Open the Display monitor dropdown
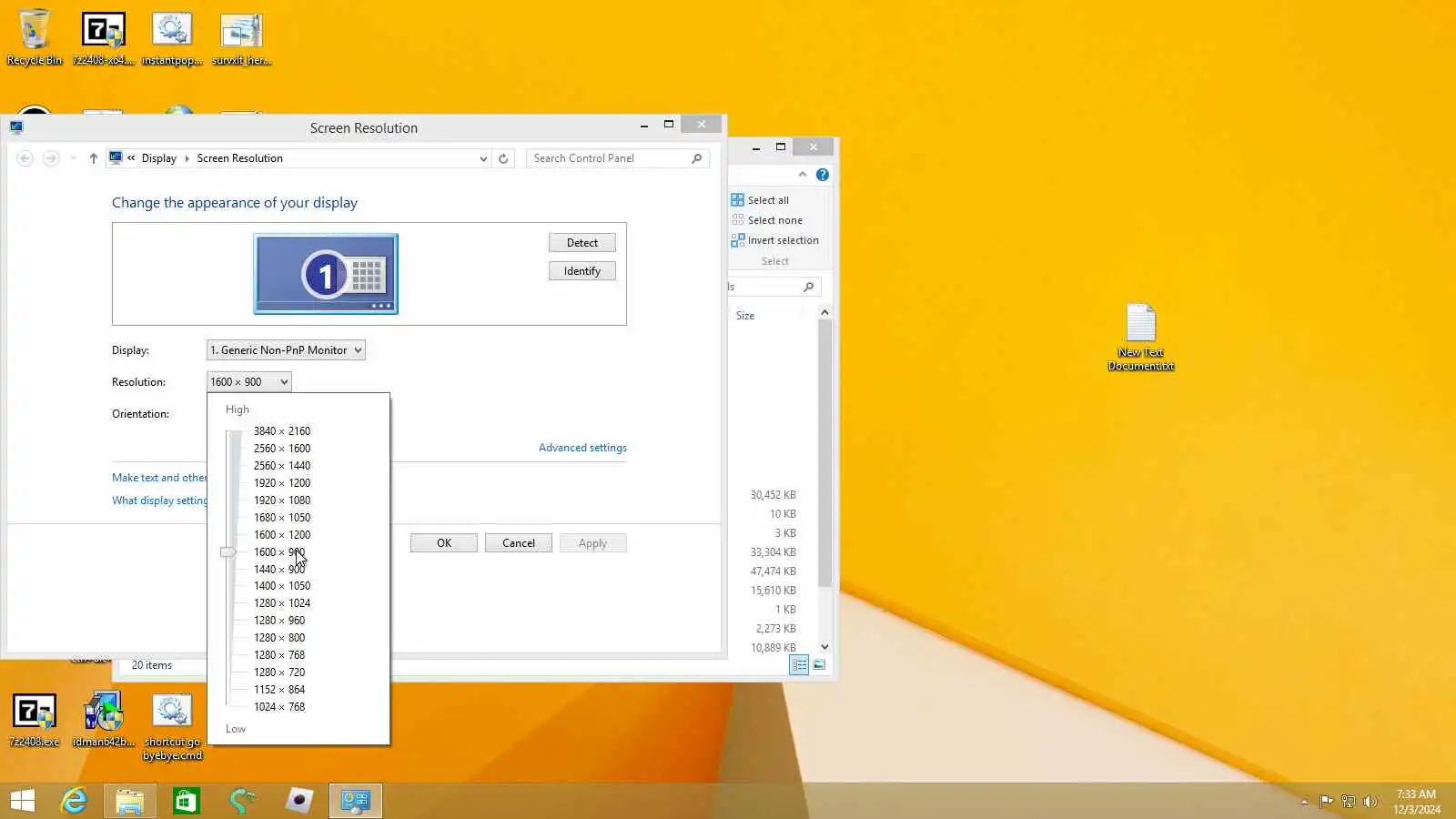1456x819 pixels. [x=286, y=350]
